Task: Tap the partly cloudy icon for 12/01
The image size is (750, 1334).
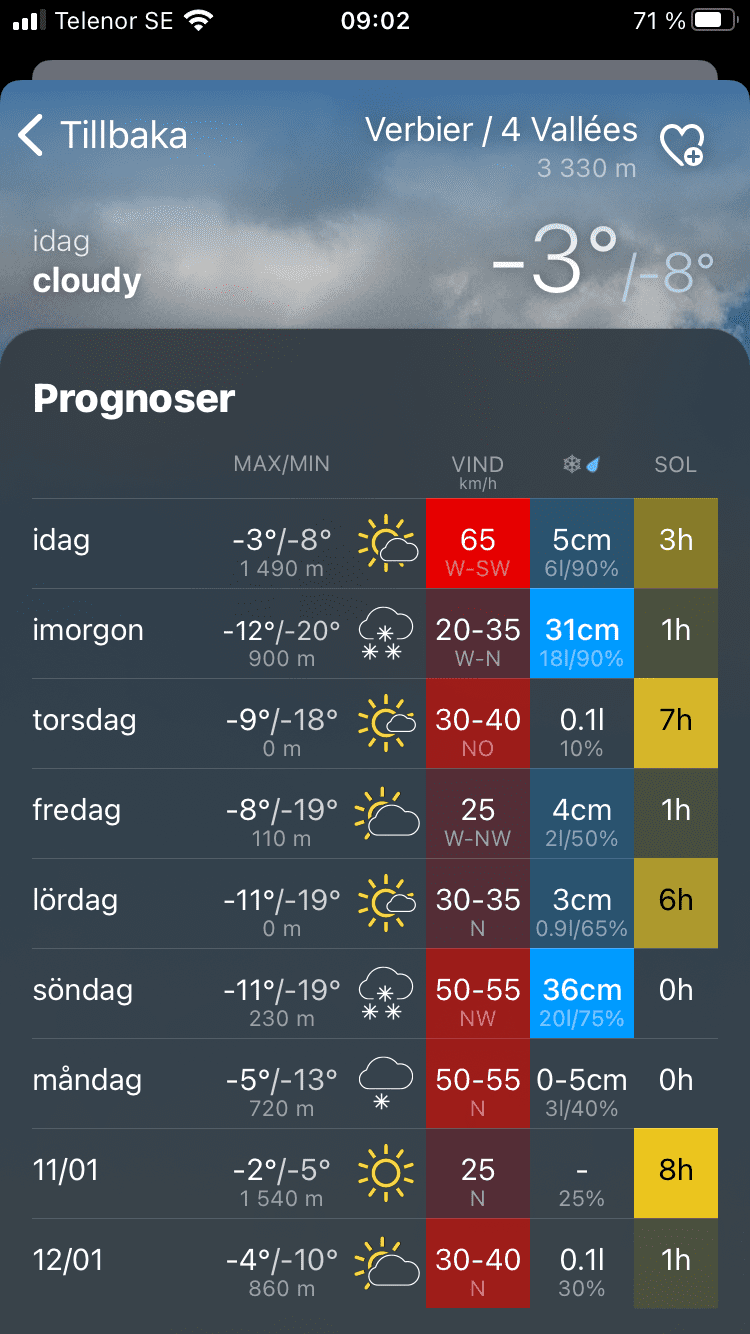Action: [x=387, y=1262]
